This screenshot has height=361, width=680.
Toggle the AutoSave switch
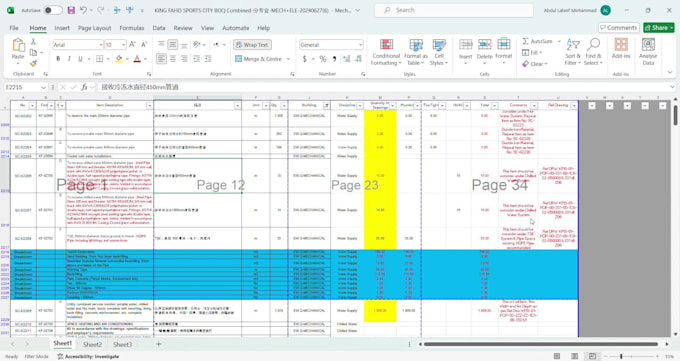coord(53,10)
